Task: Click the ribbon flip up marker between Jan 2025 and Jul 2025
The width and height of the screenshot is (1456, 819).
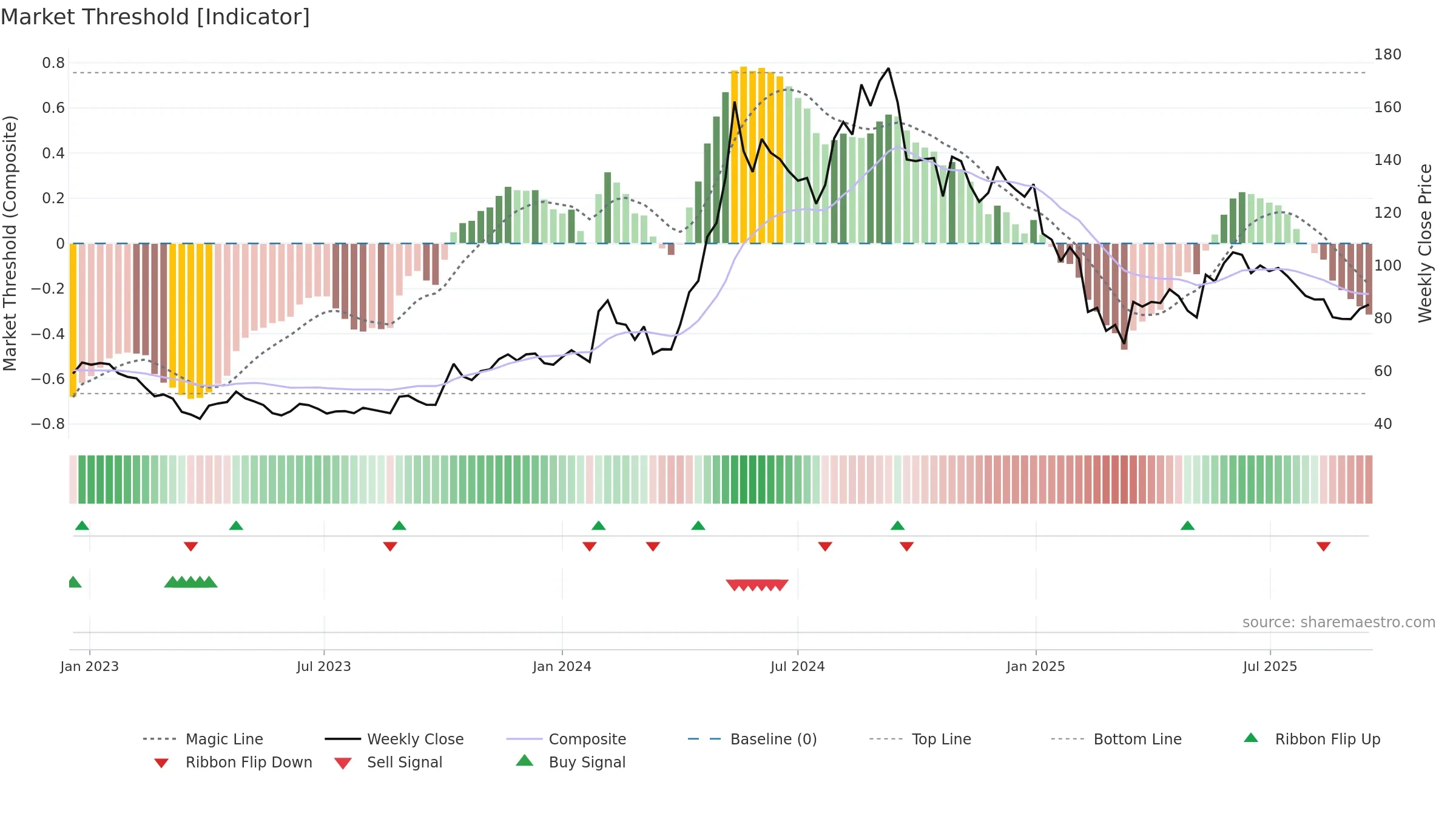Action: [1188, 525]
